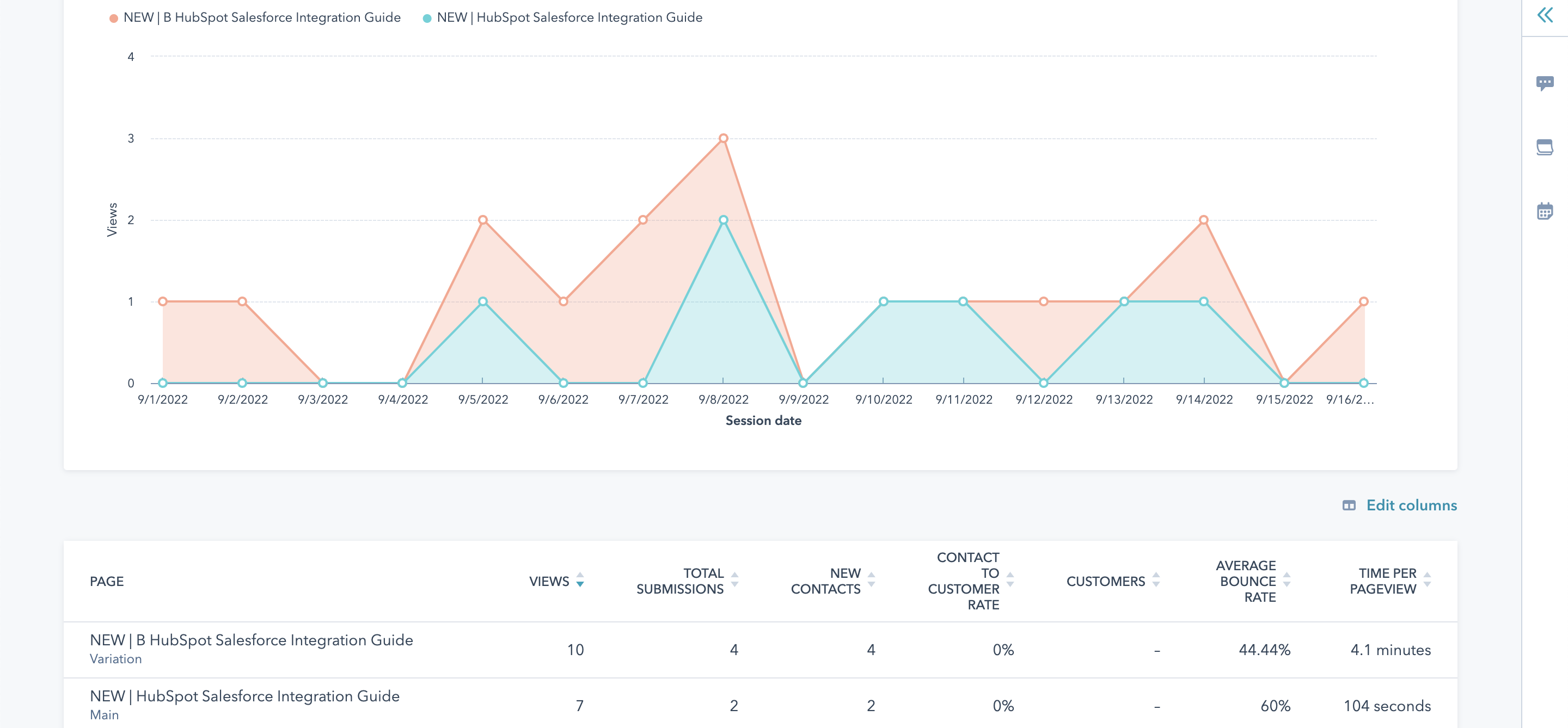1568x728 pixels.
Task: Click the 104 seconds time value
Action: tap(1387, 706)
